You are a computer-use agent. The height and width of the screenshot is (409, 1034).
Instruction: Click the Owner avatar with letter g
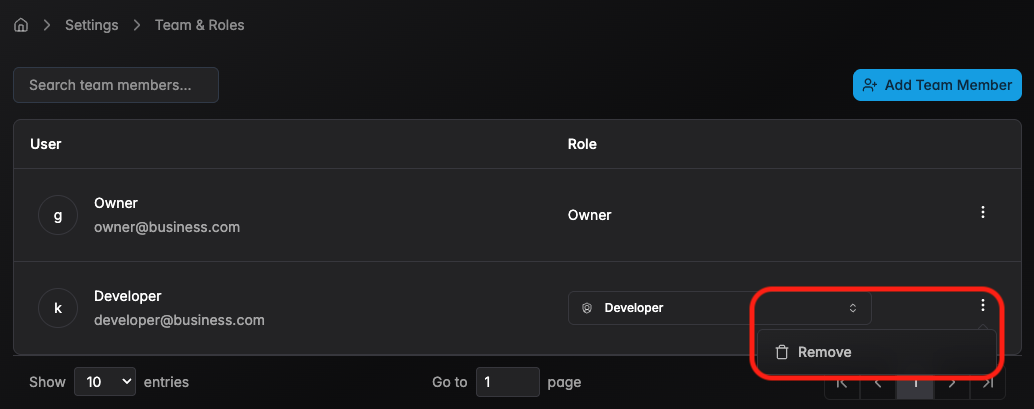pos(58,215)
